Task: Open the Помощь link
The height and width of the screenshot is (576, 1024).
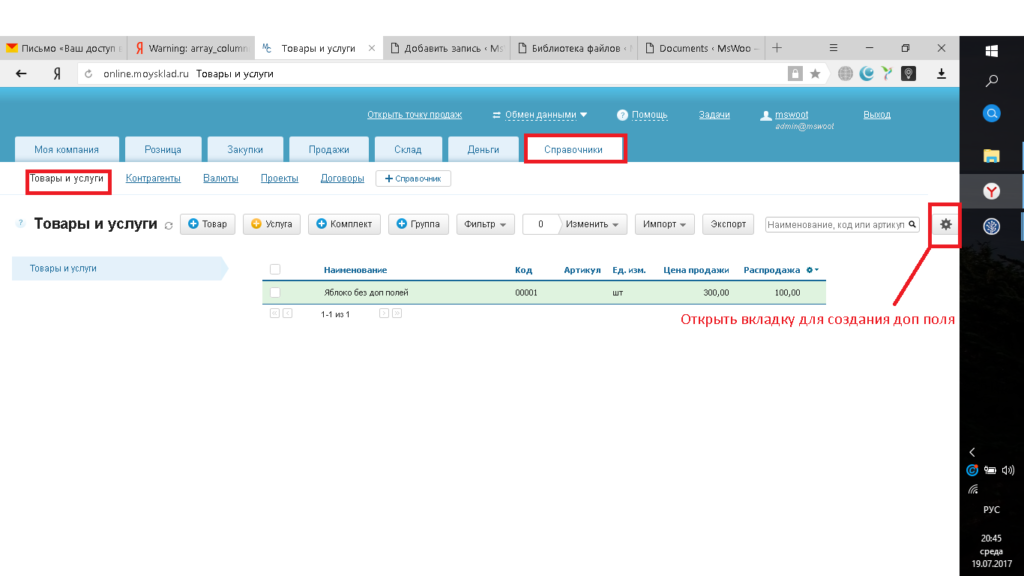Action: (649, 114)
